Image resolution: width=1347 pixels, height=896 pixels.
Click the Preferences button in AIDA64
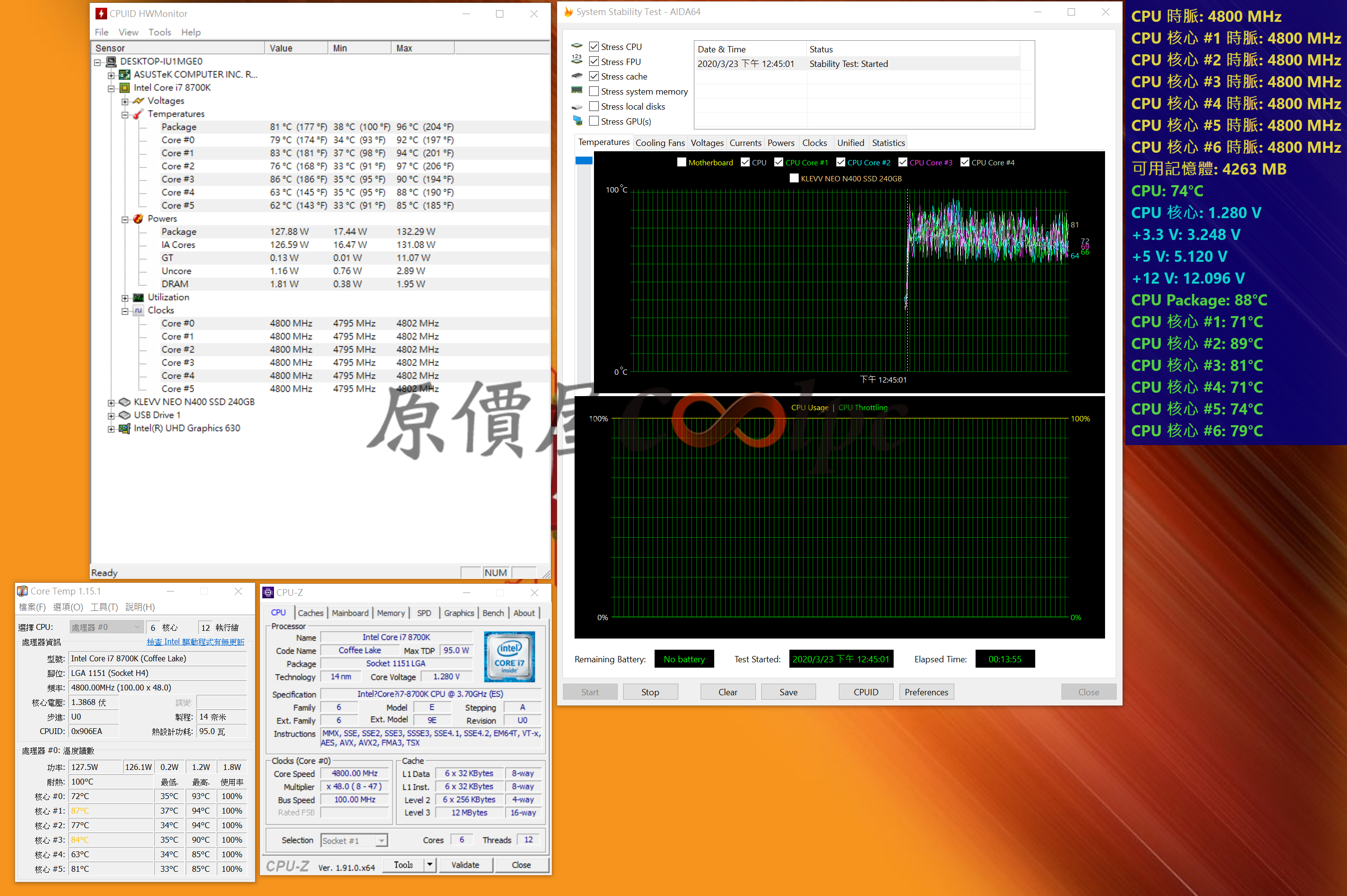coord(926,691)
